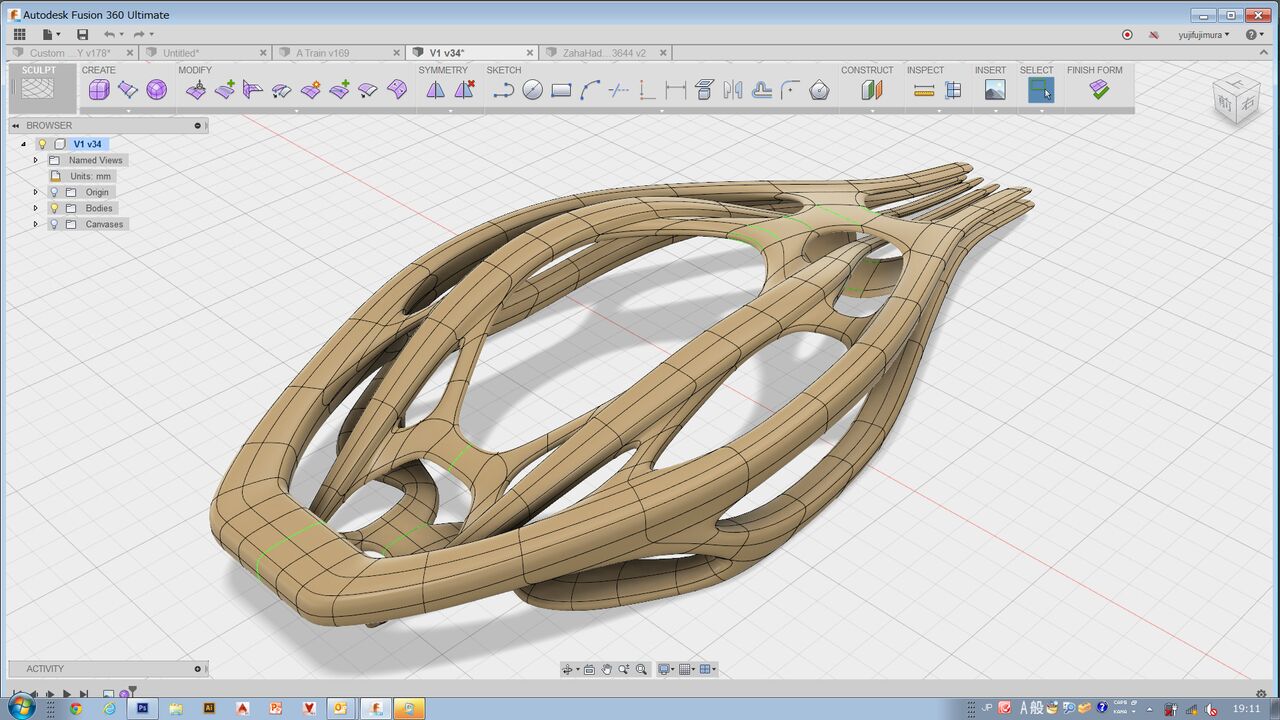Expand the INSPECT panel dropdown
Image resolution: width=1280 pixels, height=720 pixels.
pyautogui.click(x=938, y=110)
